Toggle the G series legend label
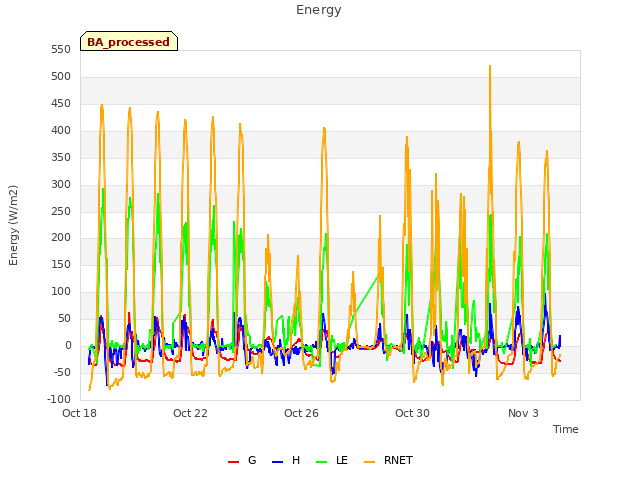 click(252, 460)
